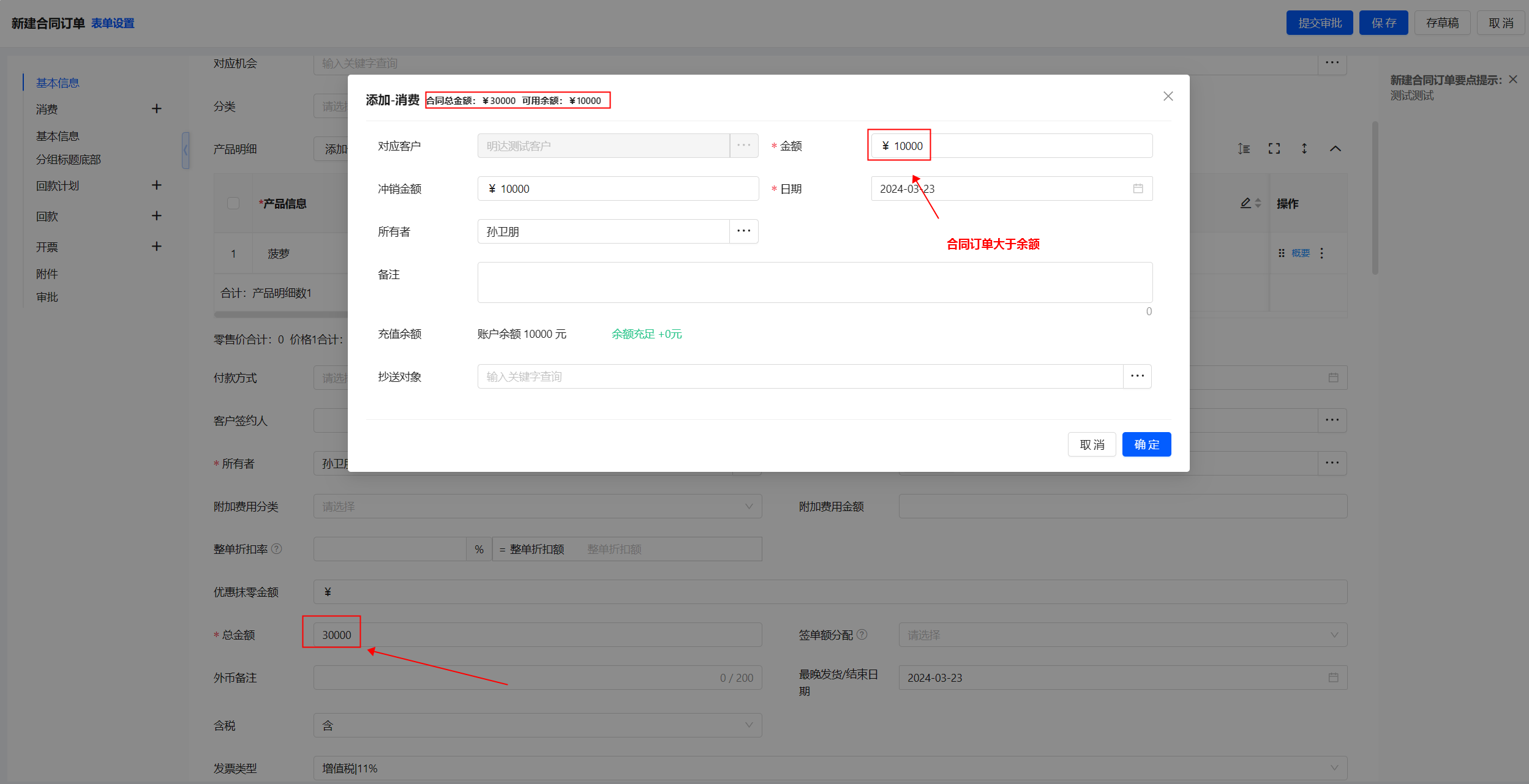Click plus icon beside 开票
Viewport: 1529px width, 784px height.
157,247
